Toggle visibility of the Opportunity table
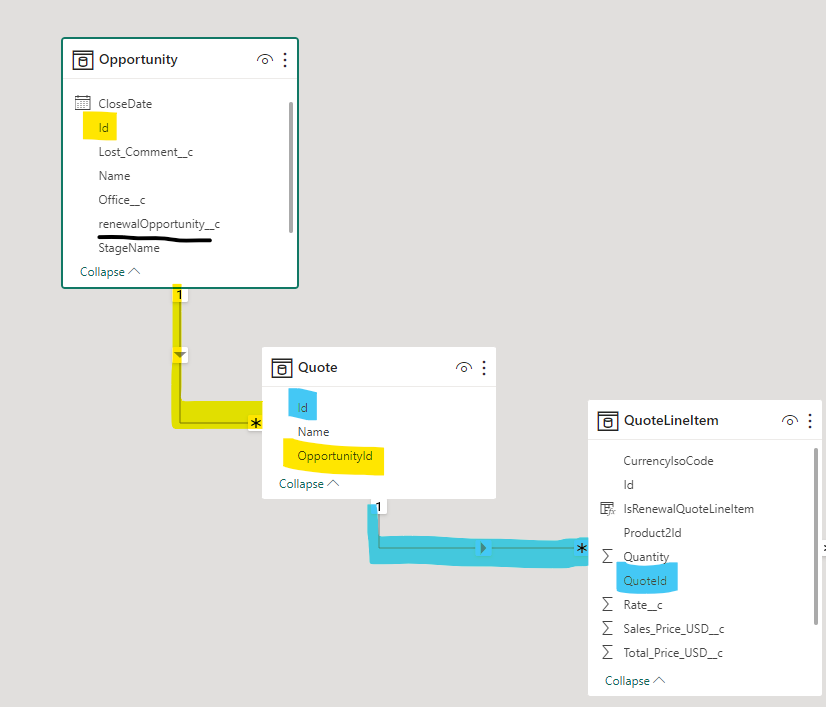The image size is (826, 707). pyautogui.click(x=265, y=60)
